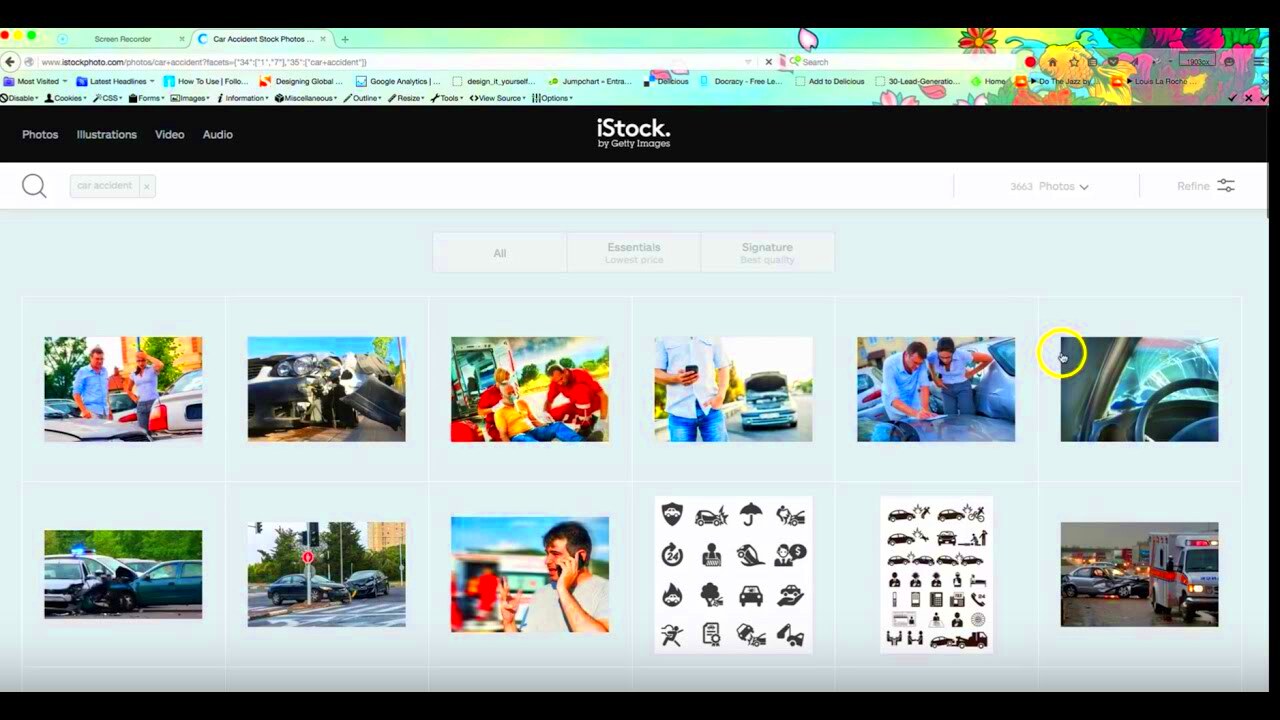
Task: Click the browser back arrow button
Action: tap(10, 62)
